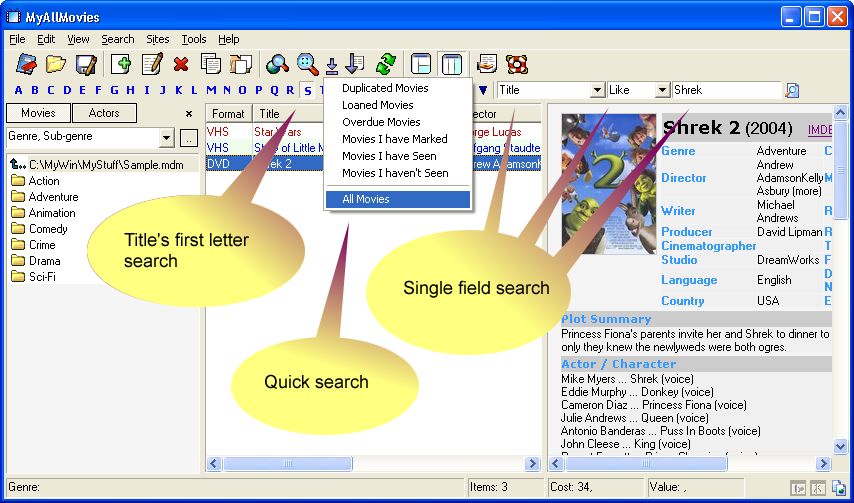Filter titles by letter Q

pyautogui.click(x=274, y=90)
